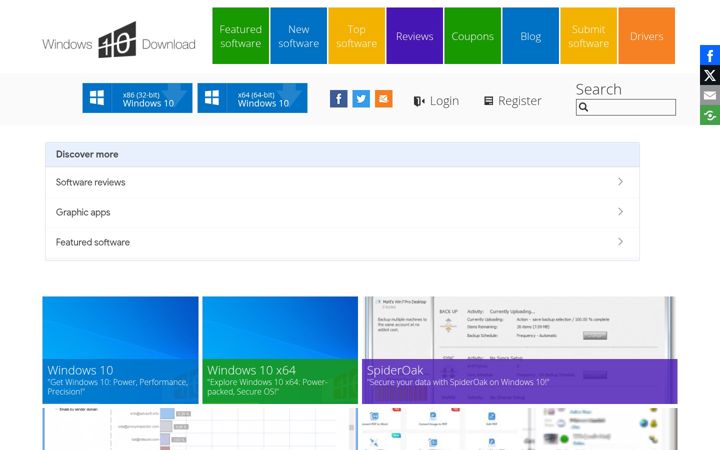Open the Featured software menu tile
The image size is (720, 450).
[240, 36]
